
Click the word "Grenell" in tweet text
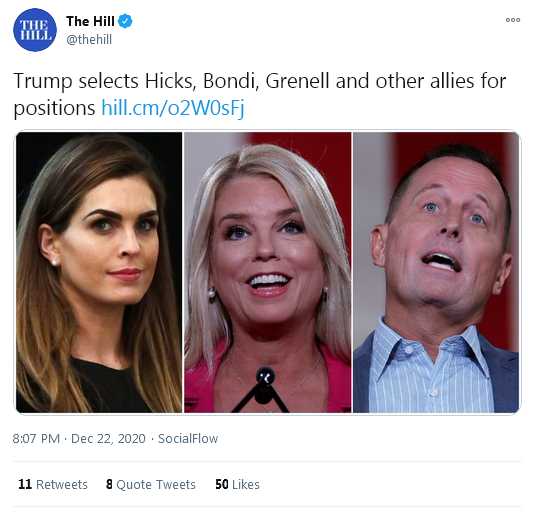(297, 81)
